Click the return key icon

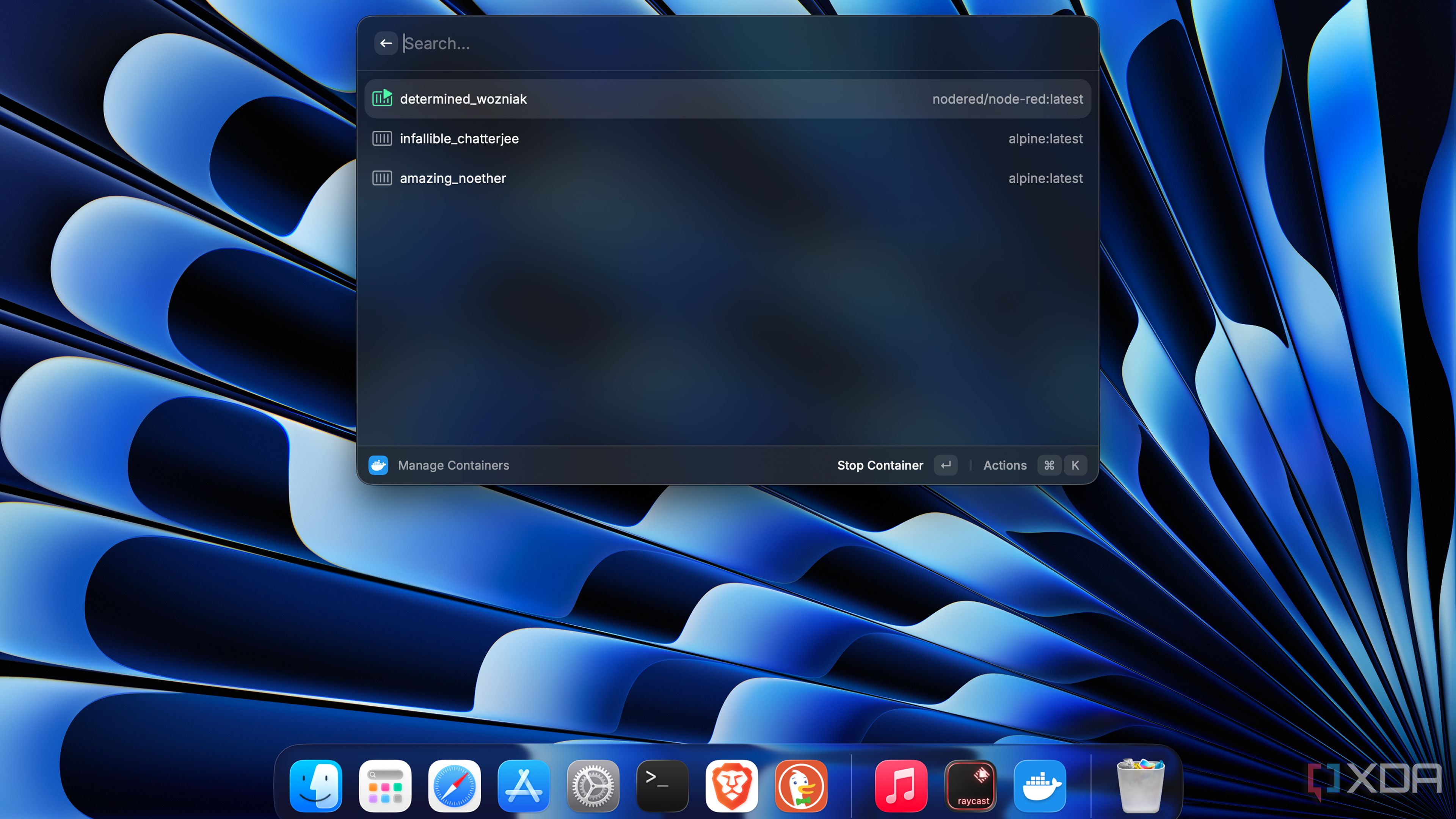[x=946, y=465]
